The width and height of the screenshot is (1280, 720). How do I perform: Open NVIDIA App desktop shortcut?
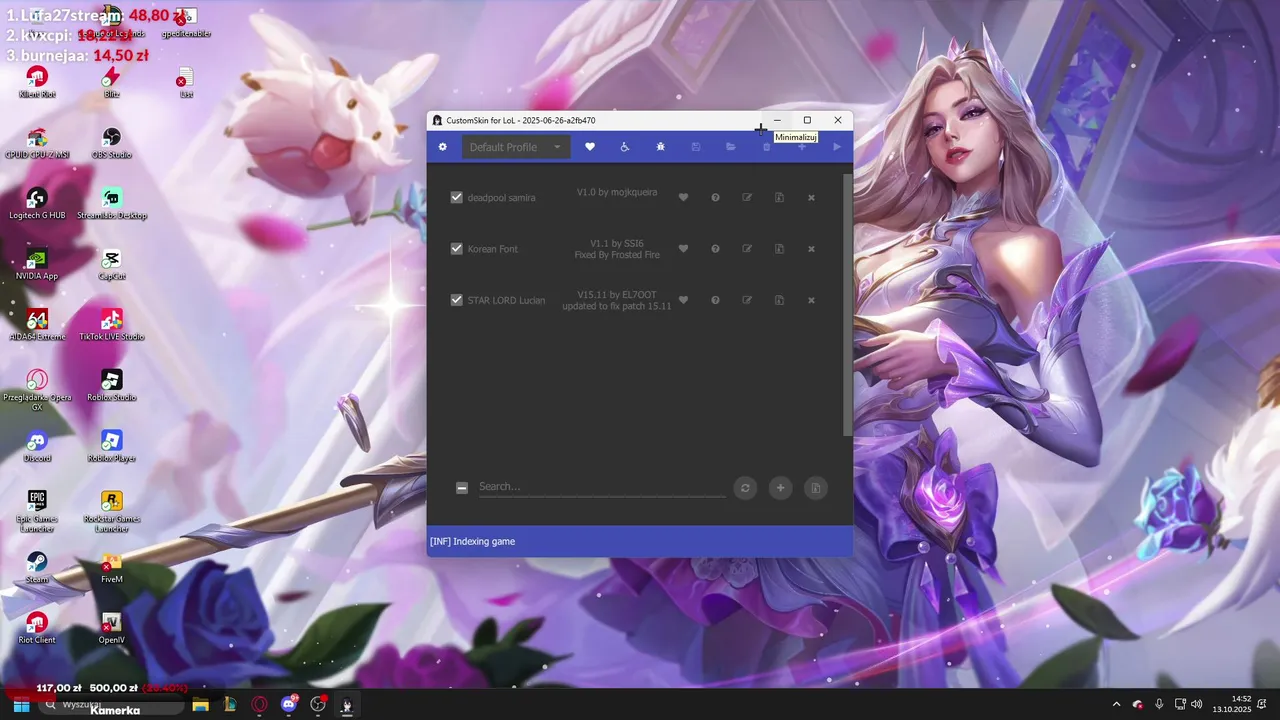[37, 265]
